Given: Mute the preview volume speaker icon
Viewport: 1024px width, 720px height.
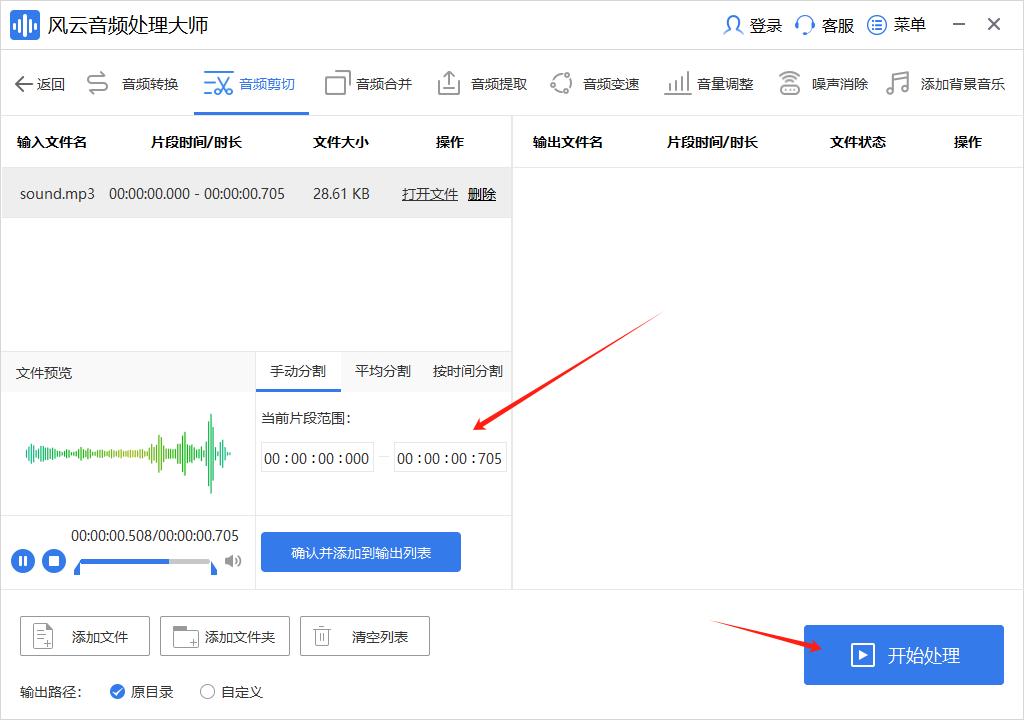Looking at the screenshot, I should pos(233,561).
